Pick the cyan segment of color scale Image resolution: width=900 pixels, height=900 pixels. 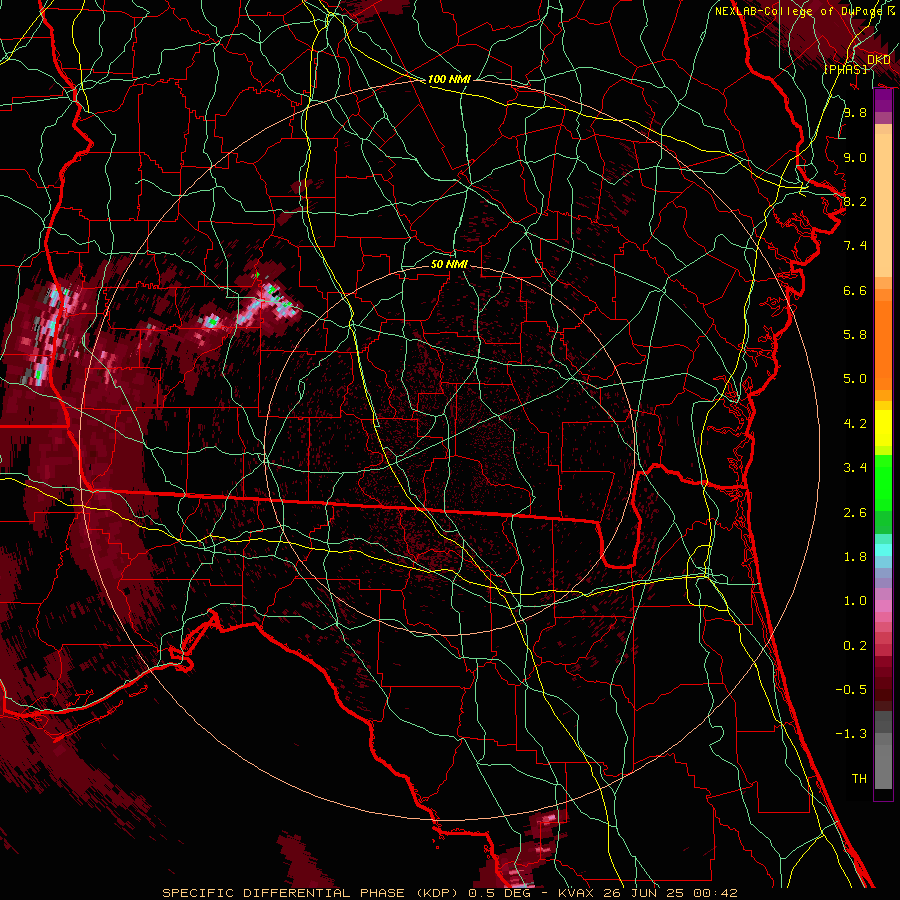(883, 550)
